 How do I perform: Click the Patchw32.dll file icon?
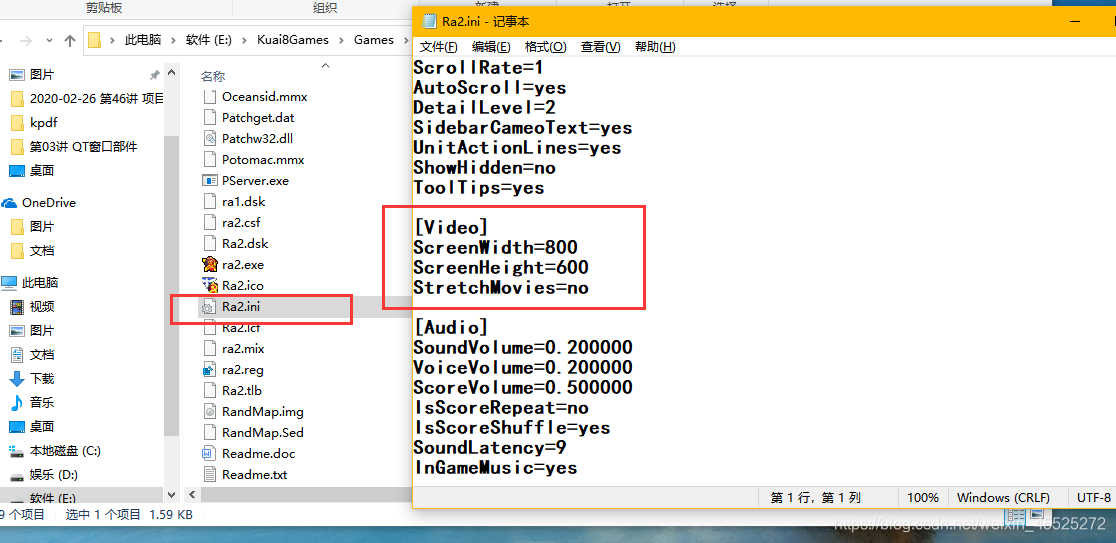click(x=209, y=138)
